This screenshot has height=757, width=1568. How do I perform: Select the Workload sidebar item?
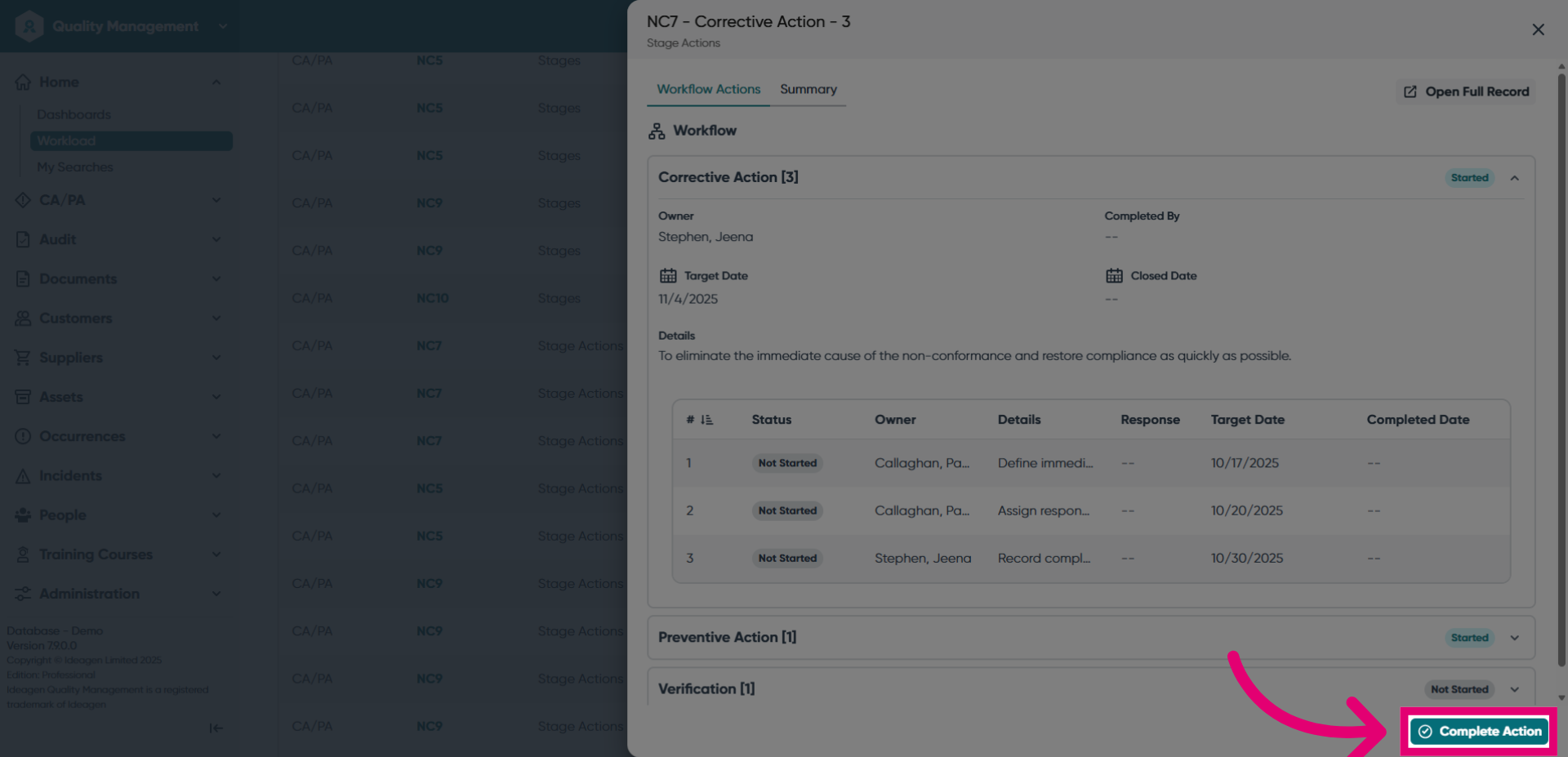click(131, 140)
